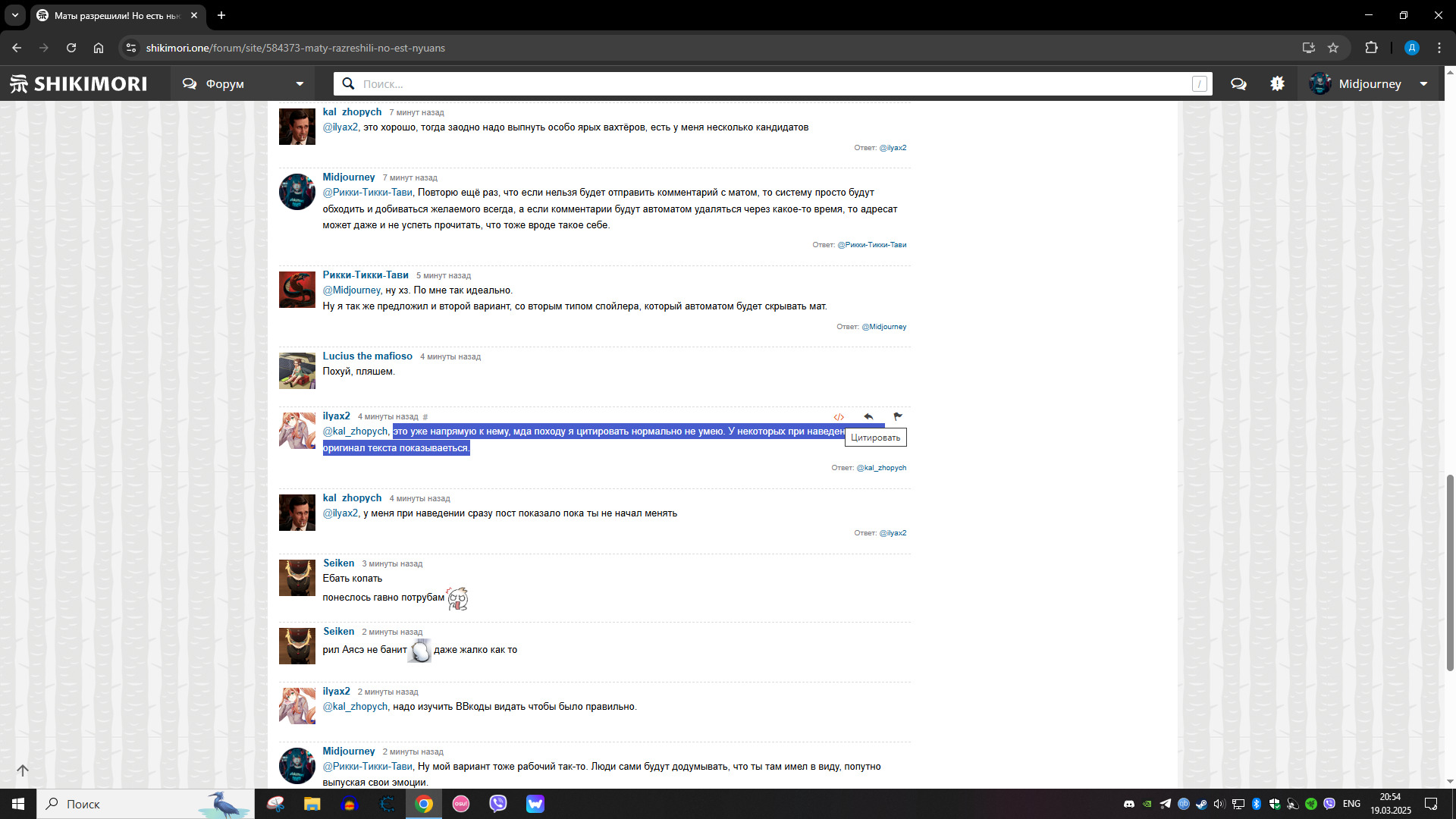
Task: Bookmark this page with the star icon
Action: 1333,48
